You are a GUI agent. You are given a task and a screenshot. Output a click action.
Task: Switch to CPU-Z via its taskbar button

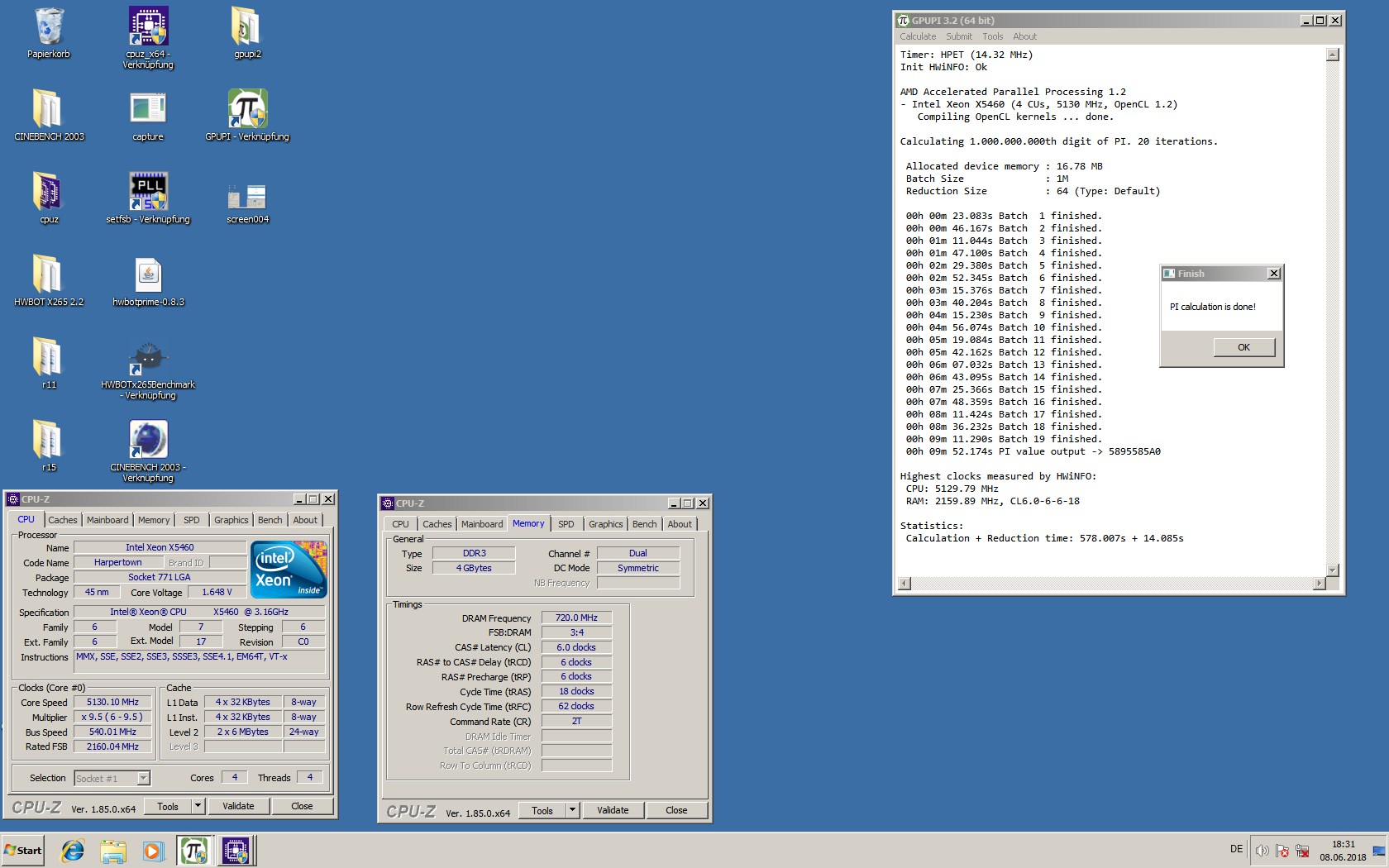coord(236,851)
